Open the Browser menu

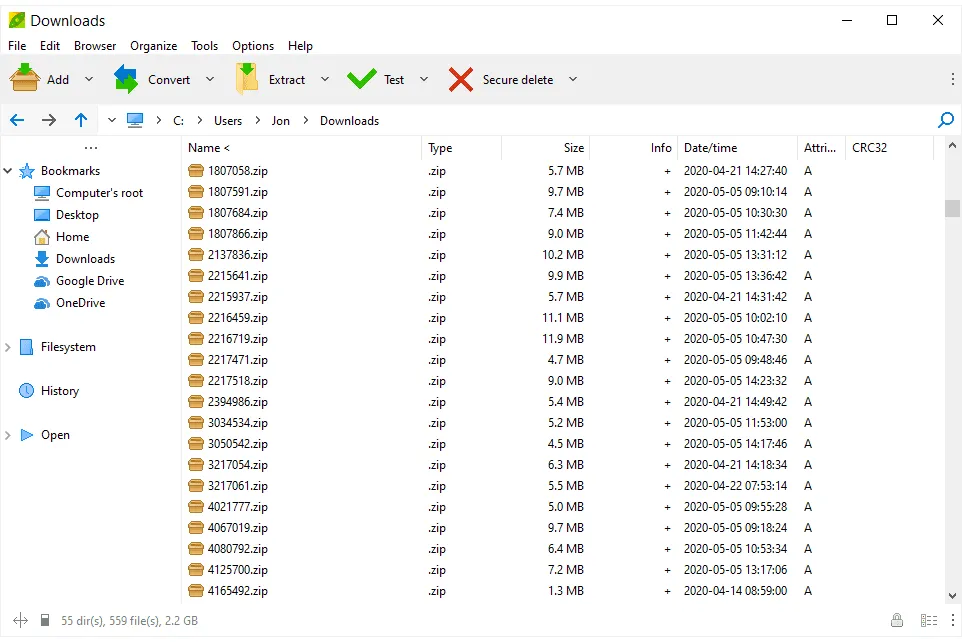tap(95, 45)
